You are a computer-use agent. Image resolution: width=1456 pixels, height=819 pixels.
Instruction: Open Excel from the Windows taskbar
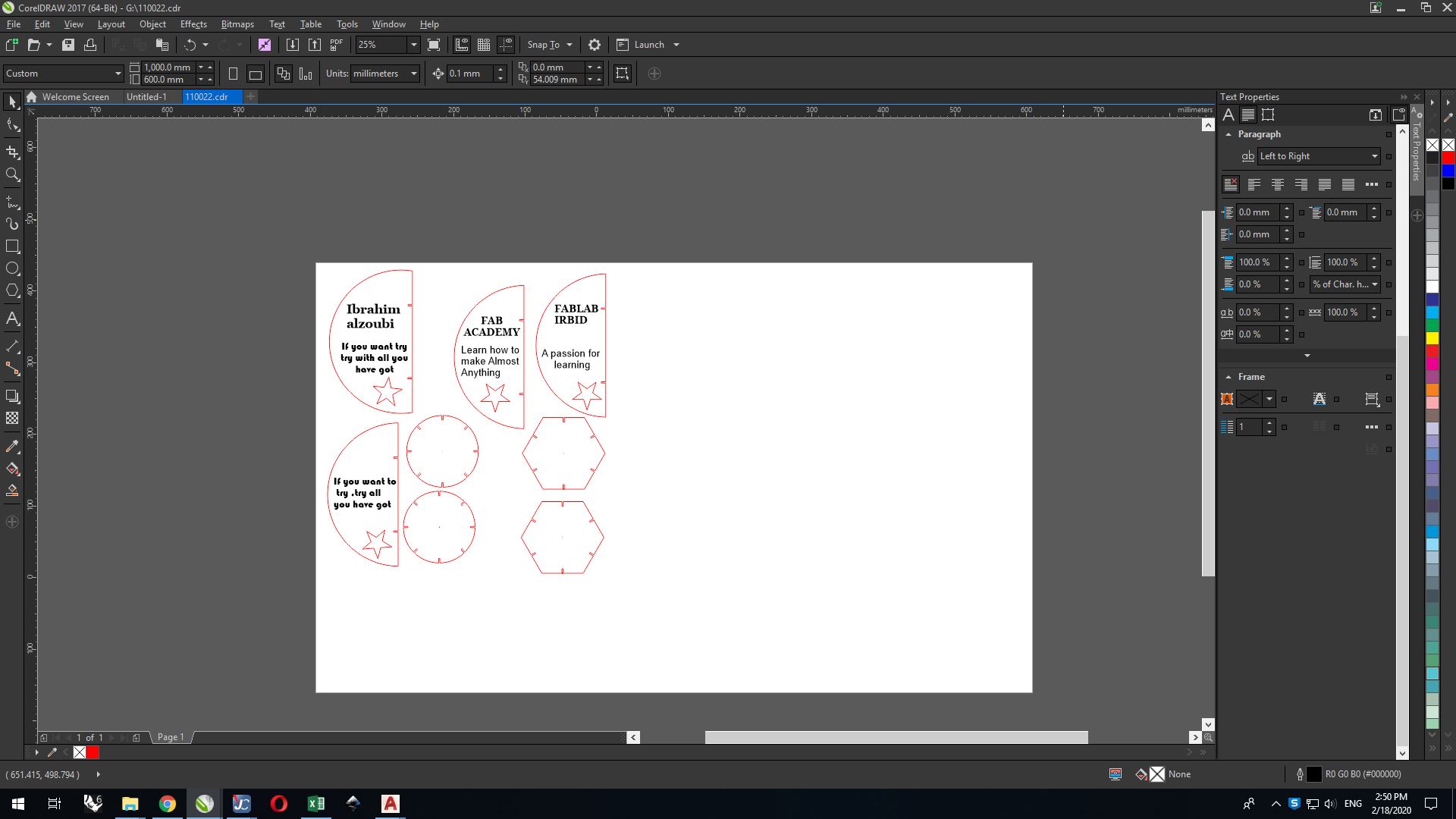[x=315, y=804]
